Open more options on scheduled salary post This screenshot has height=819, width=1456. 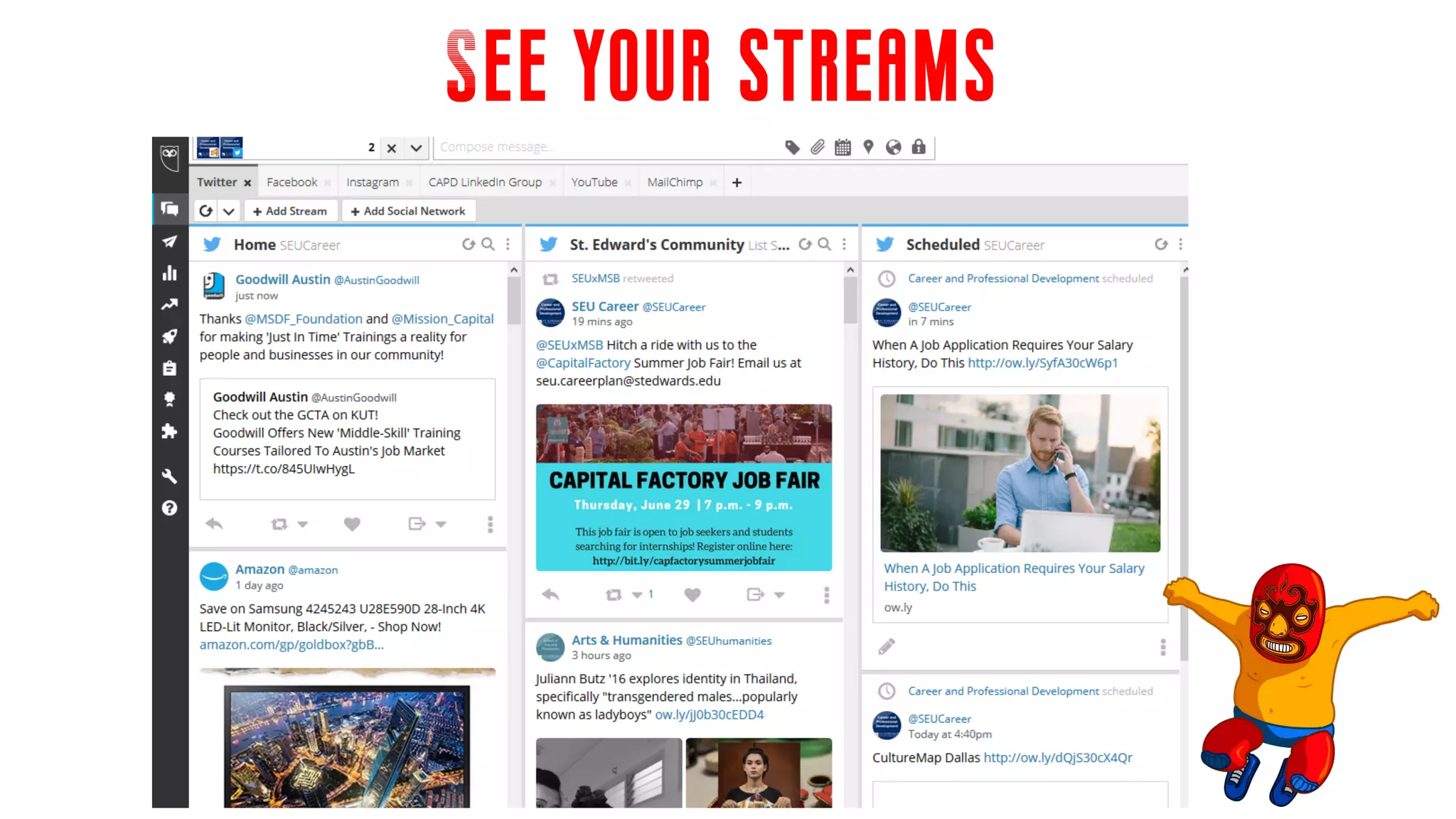(x=1163, y=646)
